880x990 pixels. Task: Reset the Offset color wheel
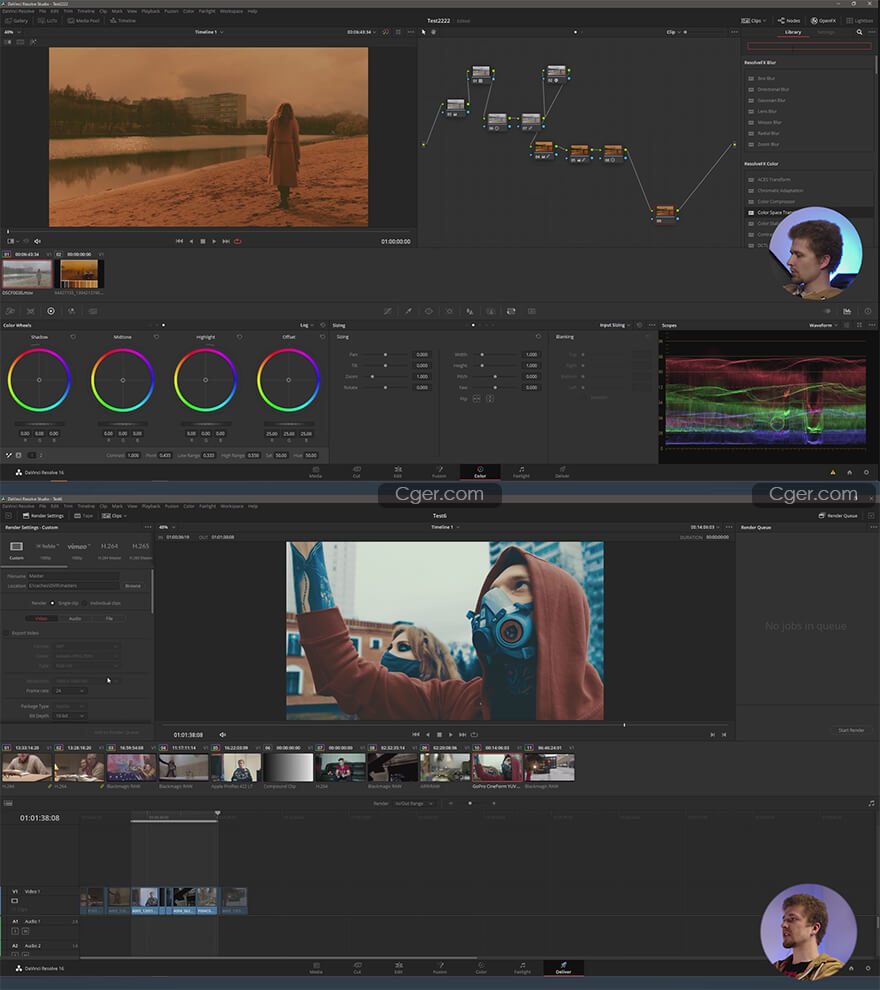pyautogui.click(x=323, y=337)
